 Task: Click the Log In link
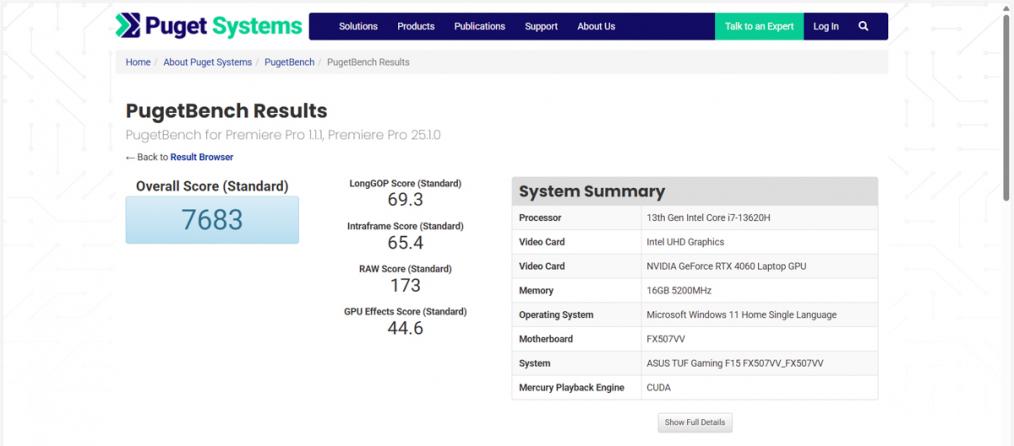pos(826,27)
